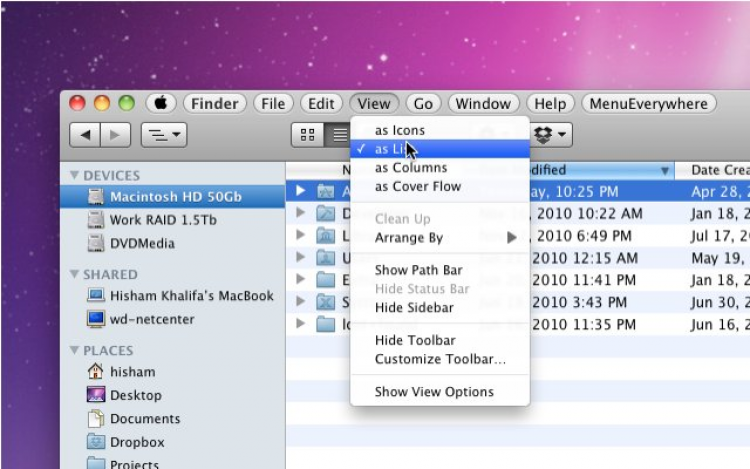Collapse the DEVICES section
750x469 pixels.
pyautogui.click(x=74, y=175)
